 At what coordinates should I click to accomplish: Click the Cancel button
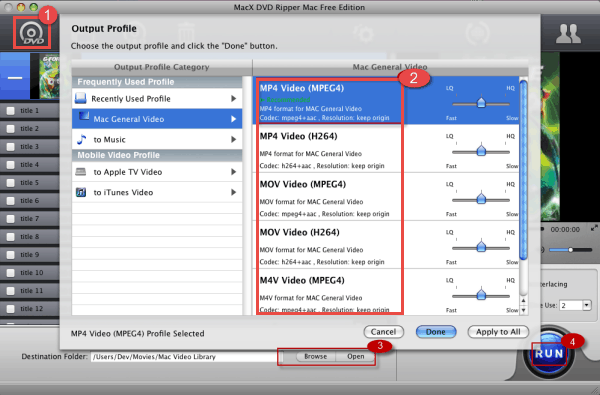click(383, 332)
